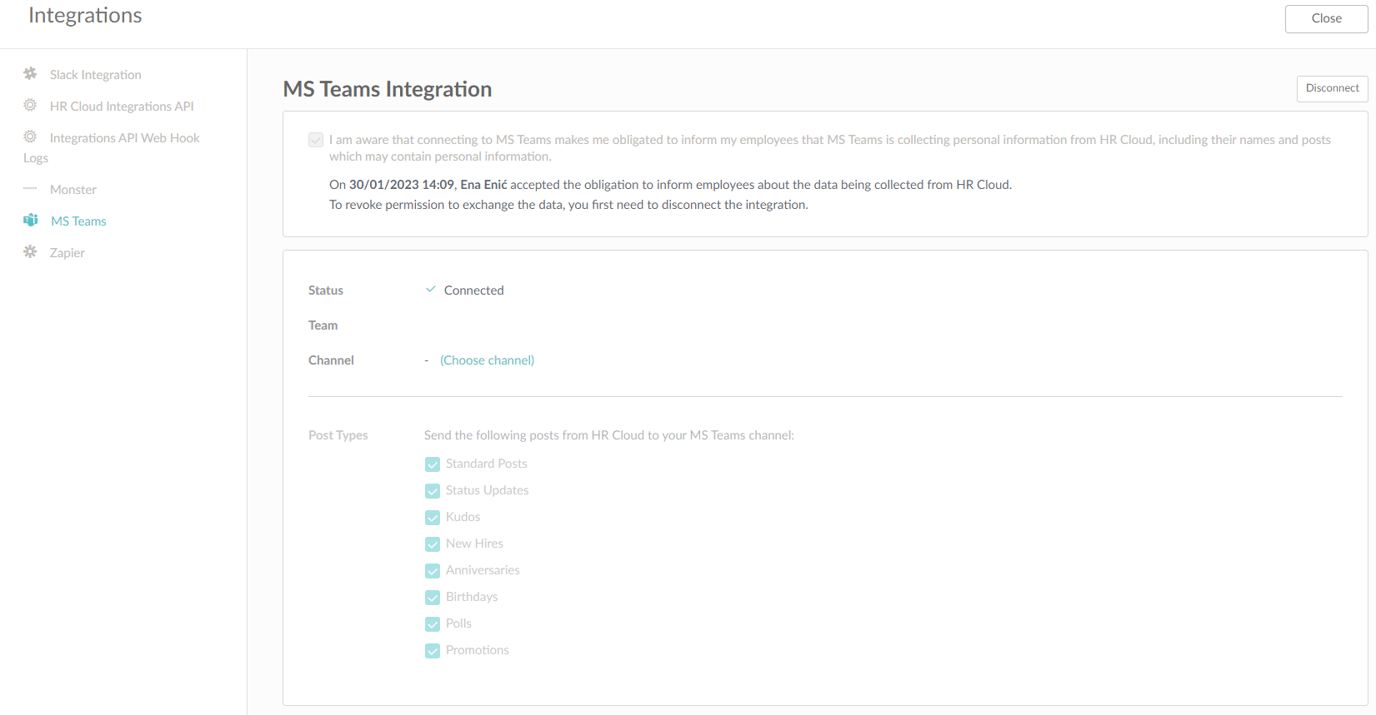Screen dimensions: 1376x715
Task: Uncheck the Standard Posts checkbox
Action: [x=432, y=464]
